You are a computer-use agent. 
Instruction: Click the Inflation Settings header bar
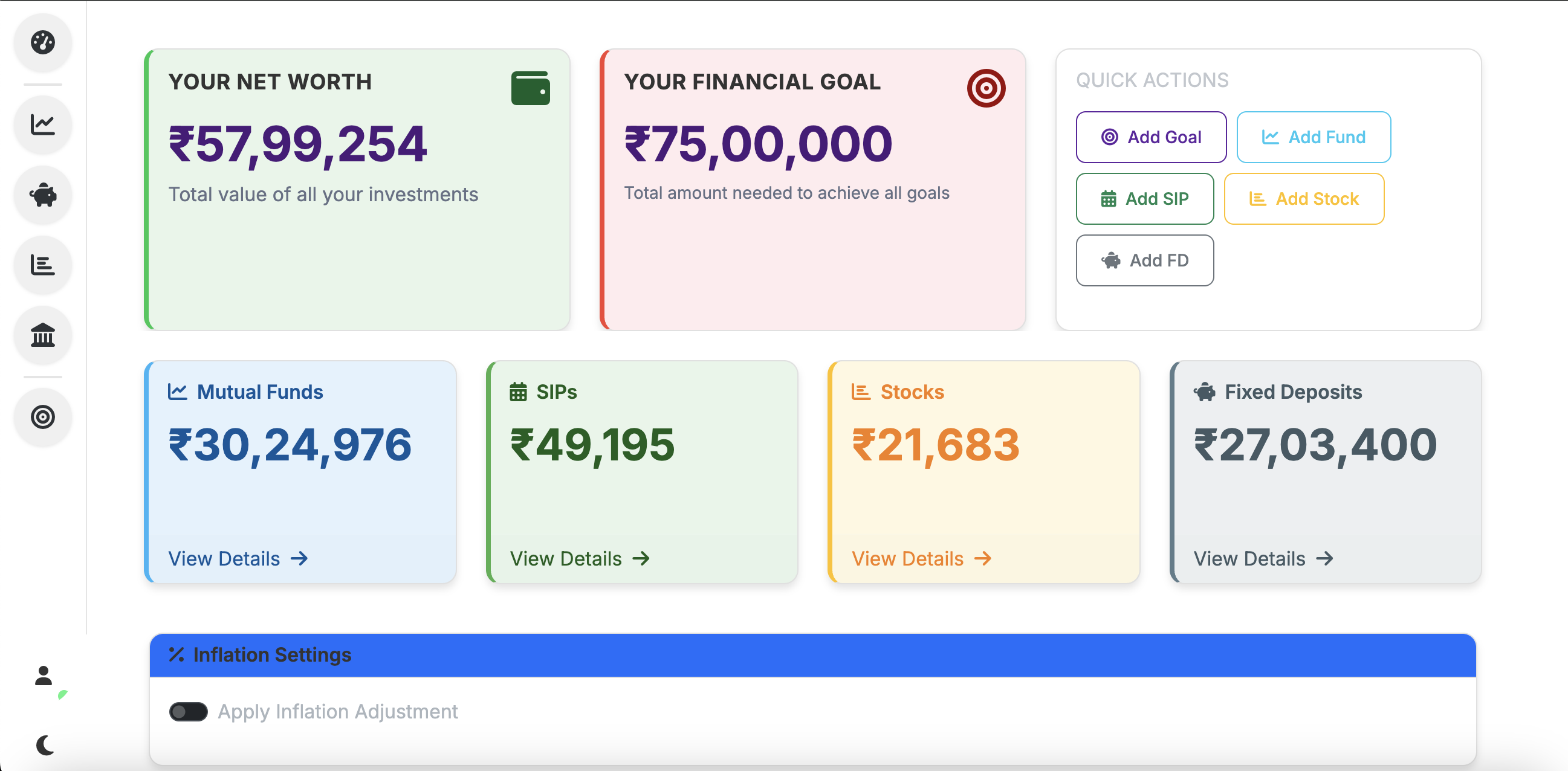812,656
